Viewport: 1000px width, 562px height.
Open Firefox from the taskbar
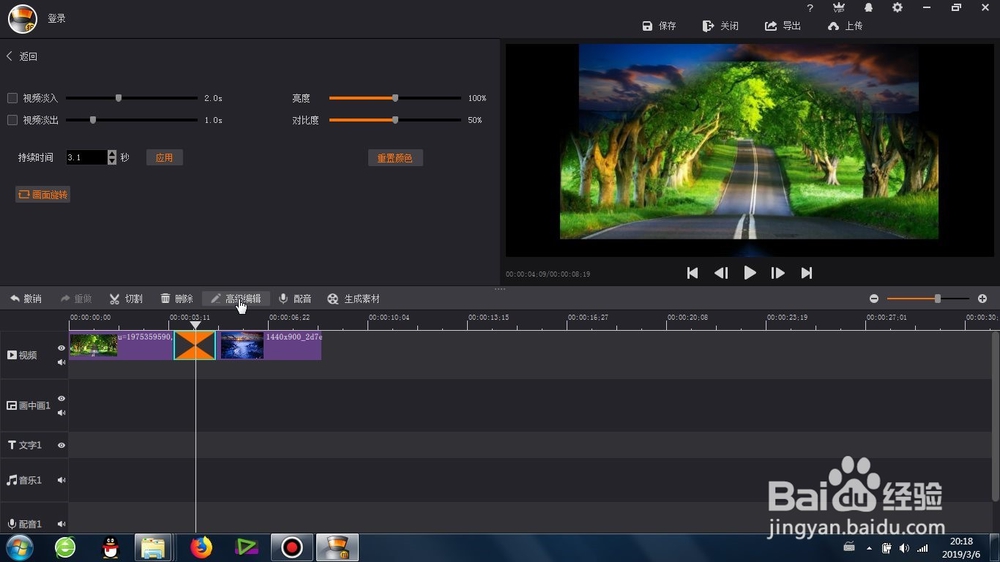pyautogui.click(x=201, y=548)
